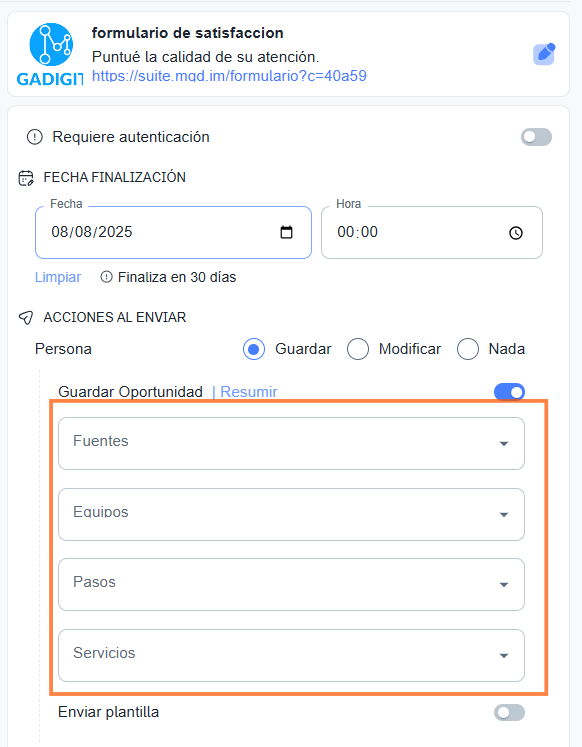Enable the Requiere autenticación toggle
Screen dimensions: 582x747
(536, 137)
